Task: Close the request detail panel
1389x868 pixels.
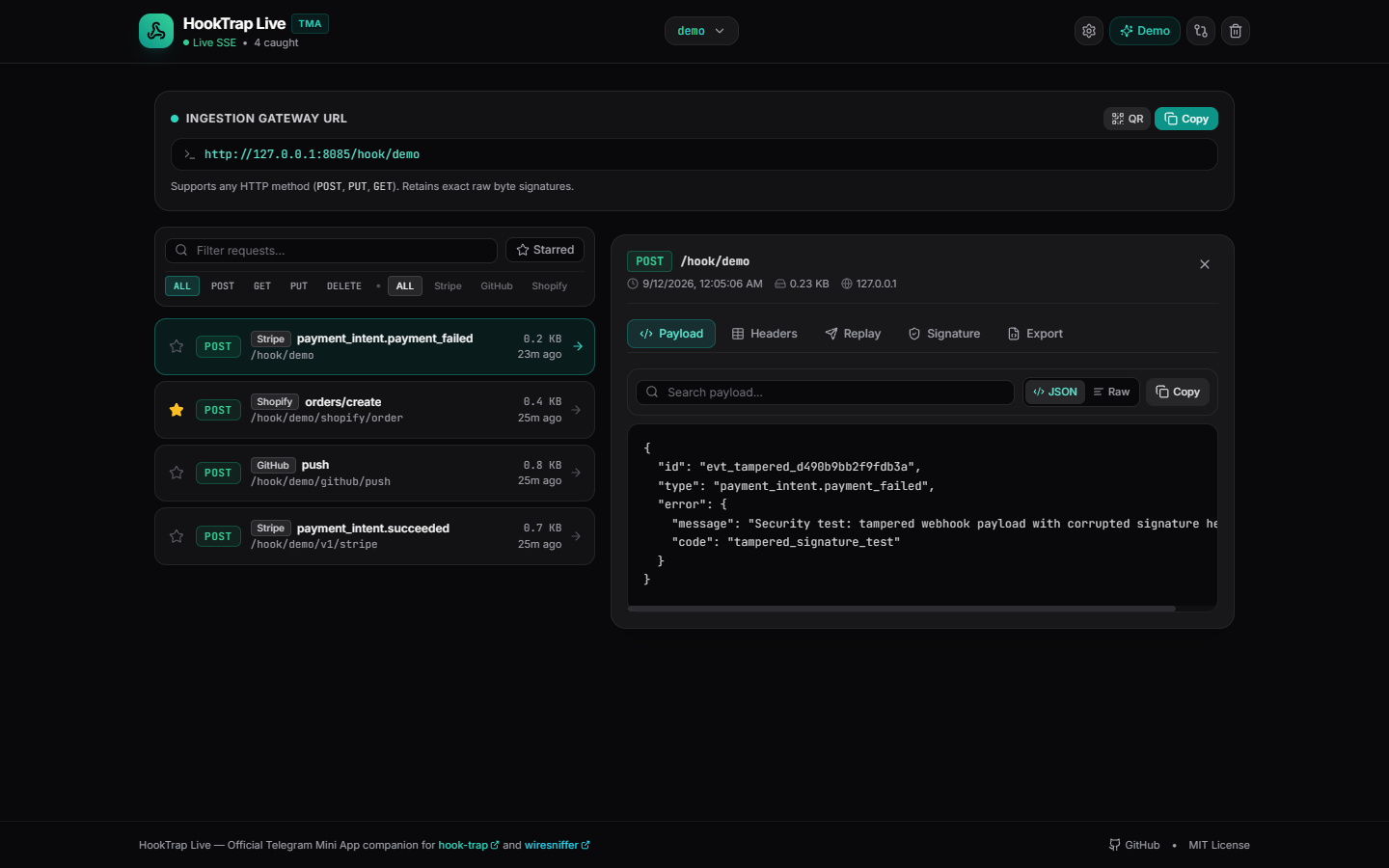Action: pyautogui.click(x=1205, y=264)
